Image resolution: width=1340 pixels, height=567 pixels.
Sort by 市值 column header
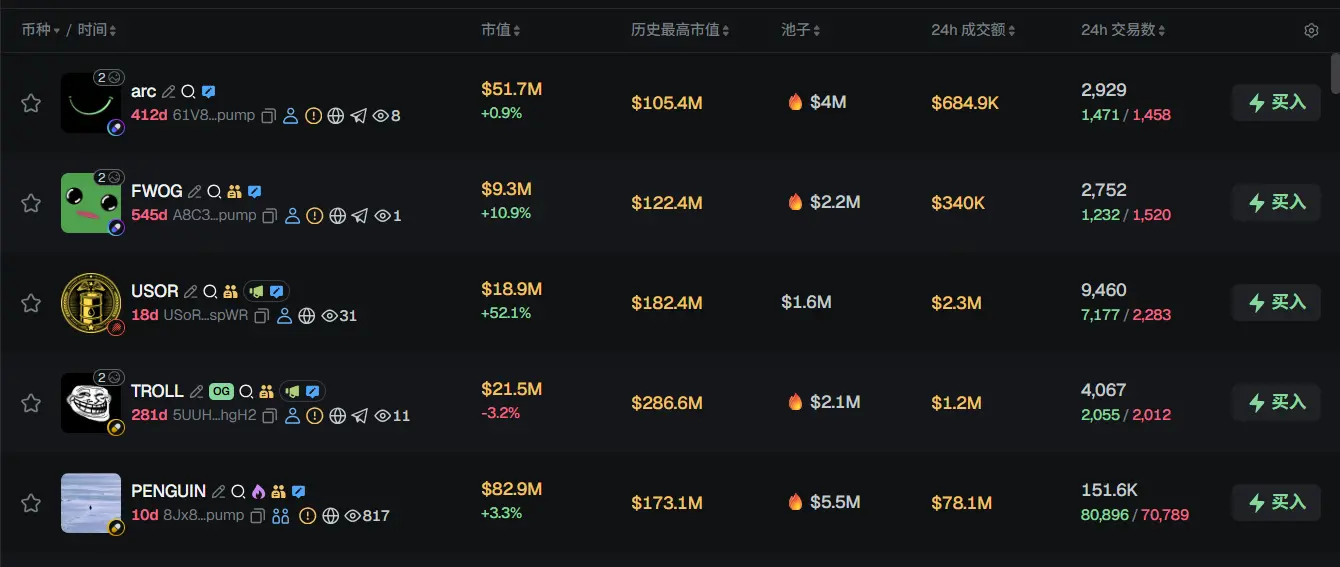500,31
